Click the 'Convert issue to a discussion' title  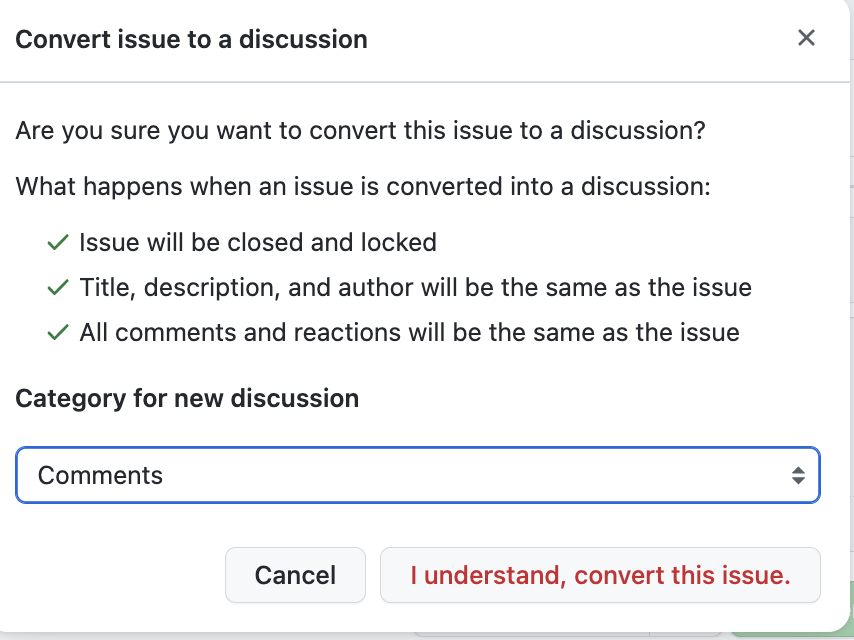point(191,39)
